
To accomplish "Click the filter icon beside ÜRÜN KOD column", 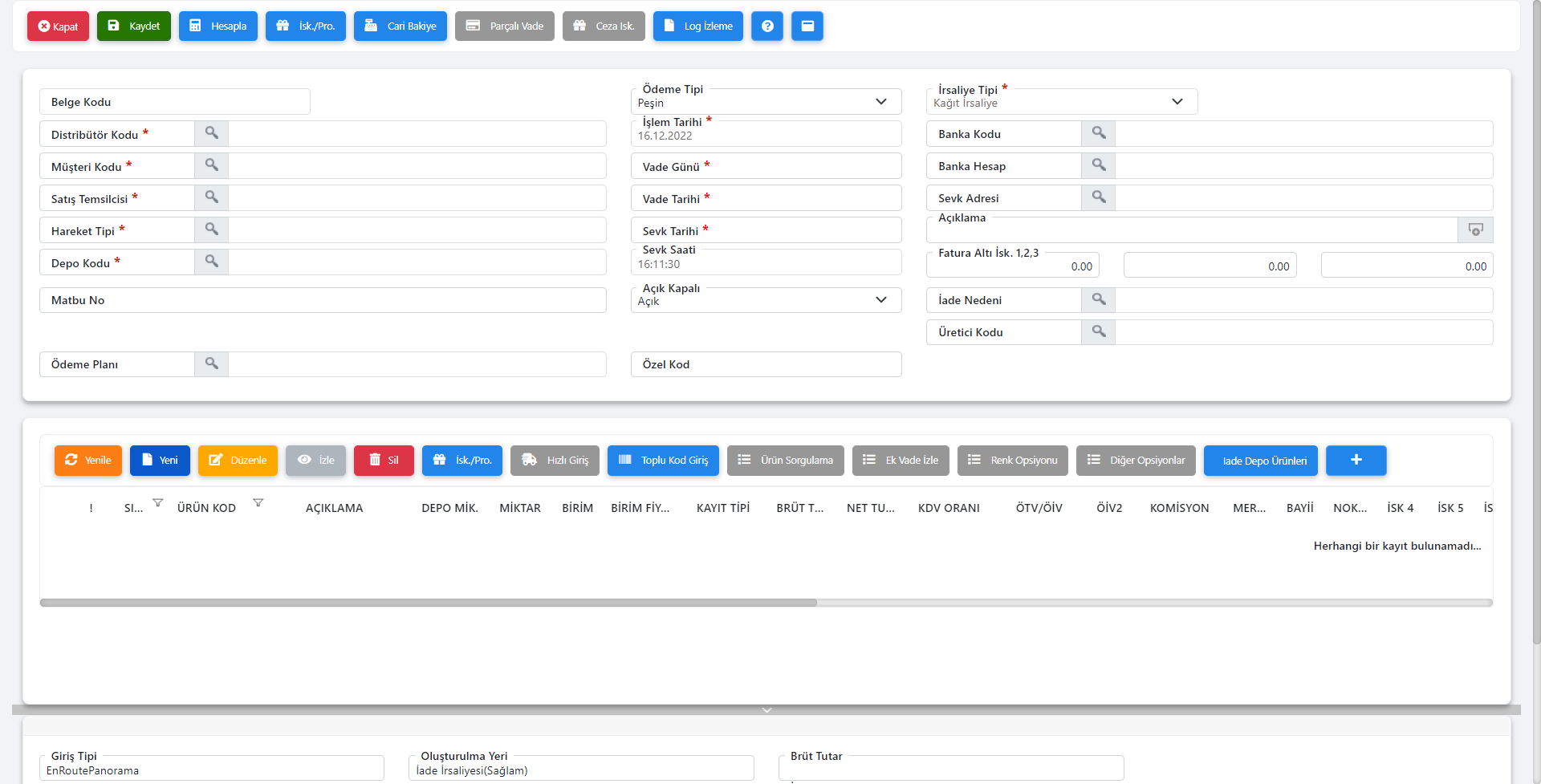I will click(258, 503).
